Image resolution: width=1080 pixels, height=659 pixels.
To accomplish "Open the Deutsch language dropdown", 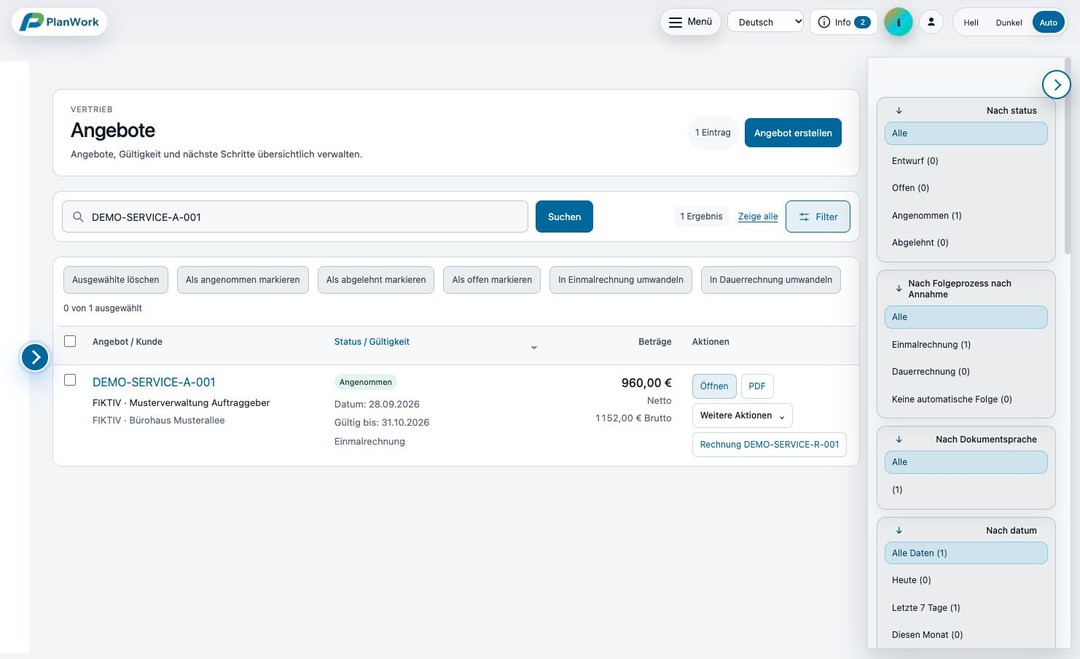I will (765, 22).
